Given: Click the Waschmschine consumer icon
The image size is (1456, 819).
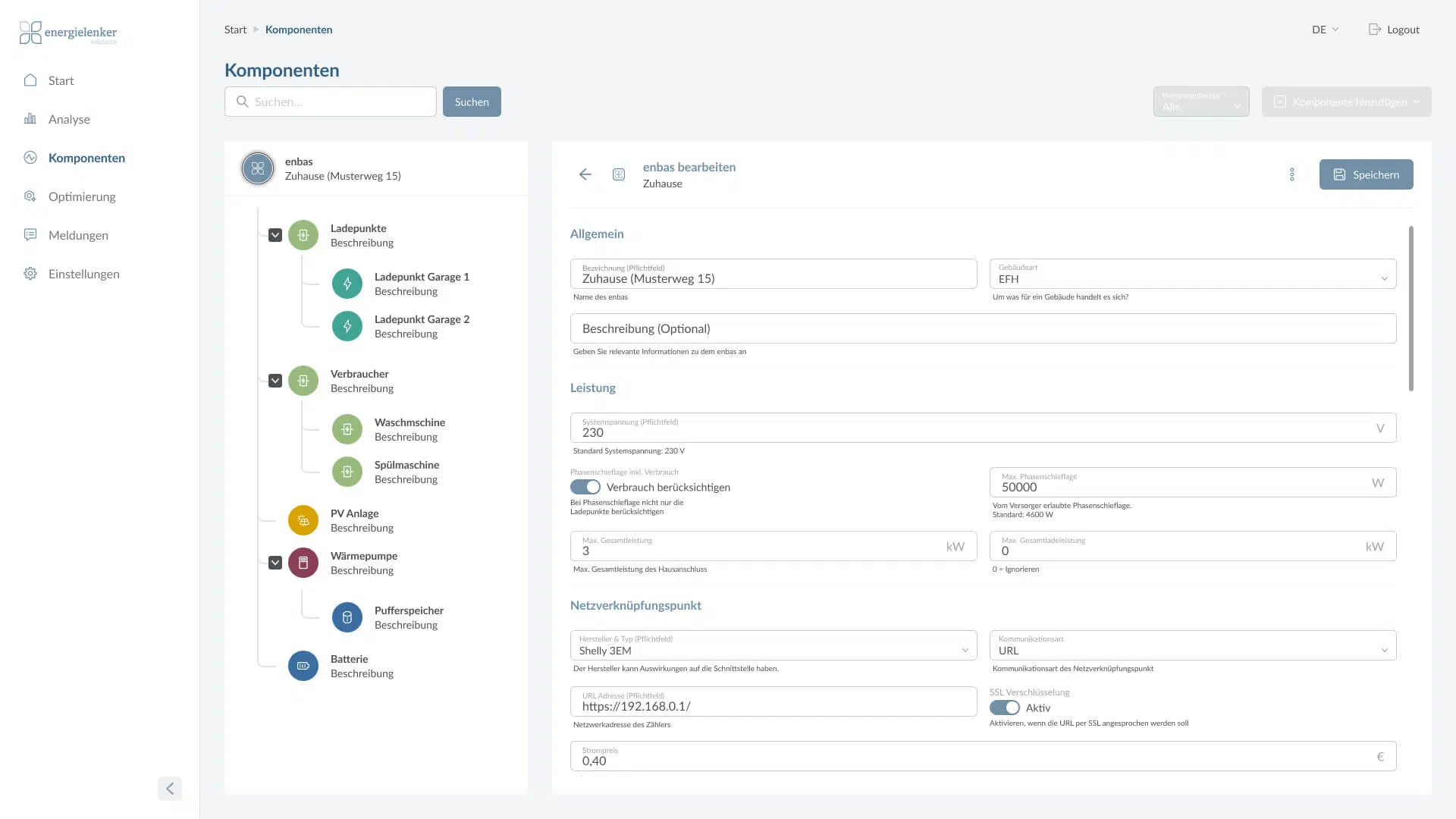Looking at the screenshot, I should point(347,429).
